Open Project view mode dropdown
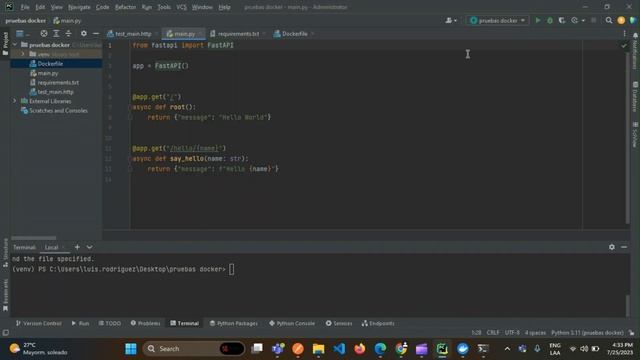Screen dimensions: 640x360 coord(22,33)
